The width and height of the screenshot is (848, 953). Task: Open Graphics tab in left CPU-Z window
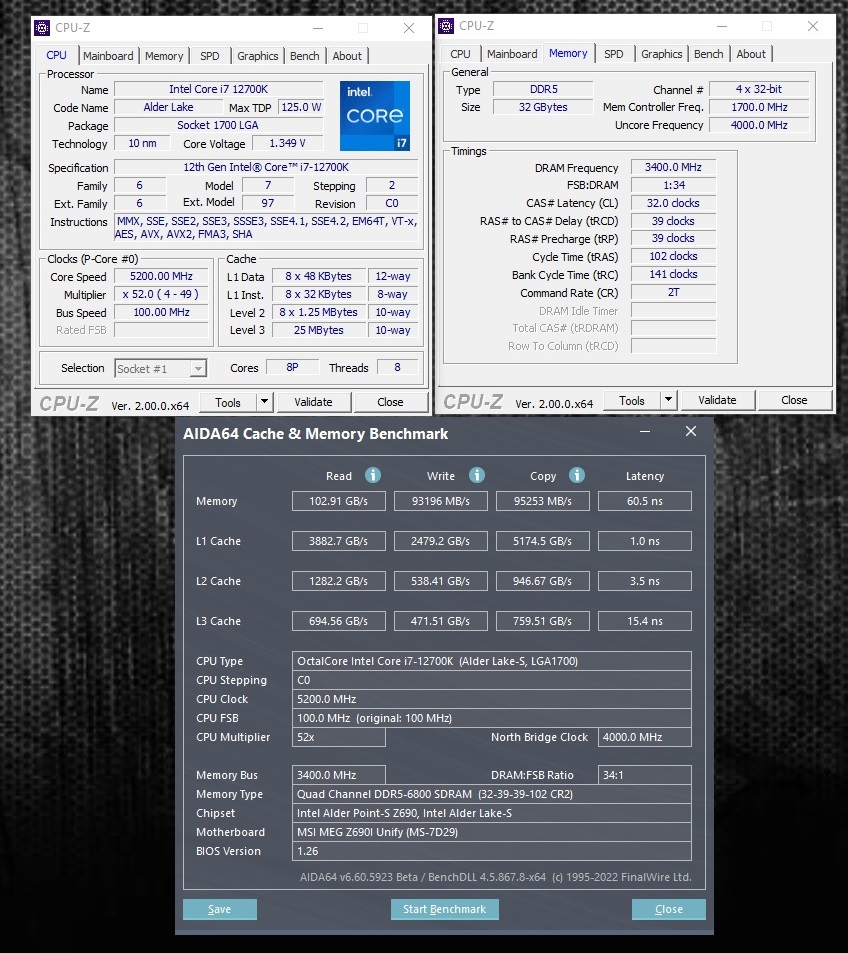point(258,56)
